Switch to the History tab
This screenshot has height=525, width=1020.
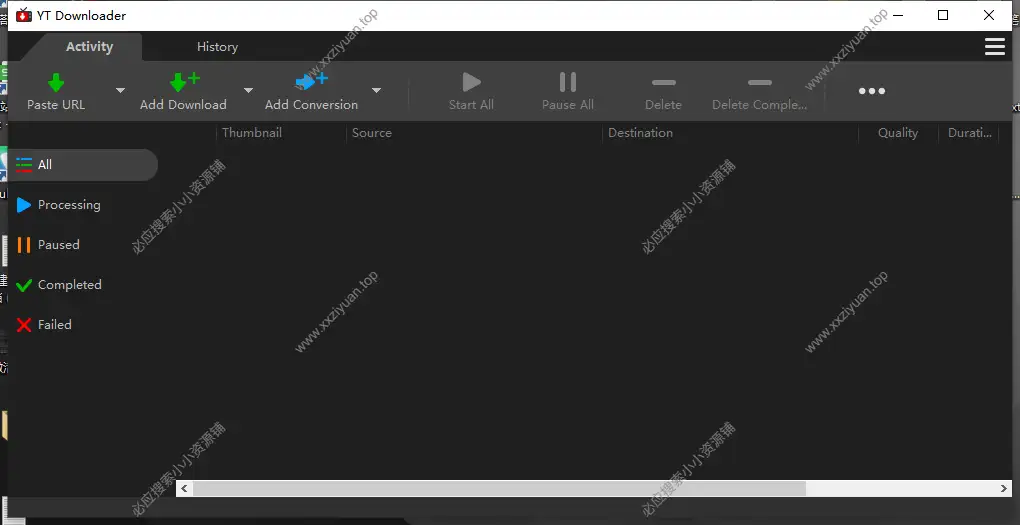click(217, 47)
